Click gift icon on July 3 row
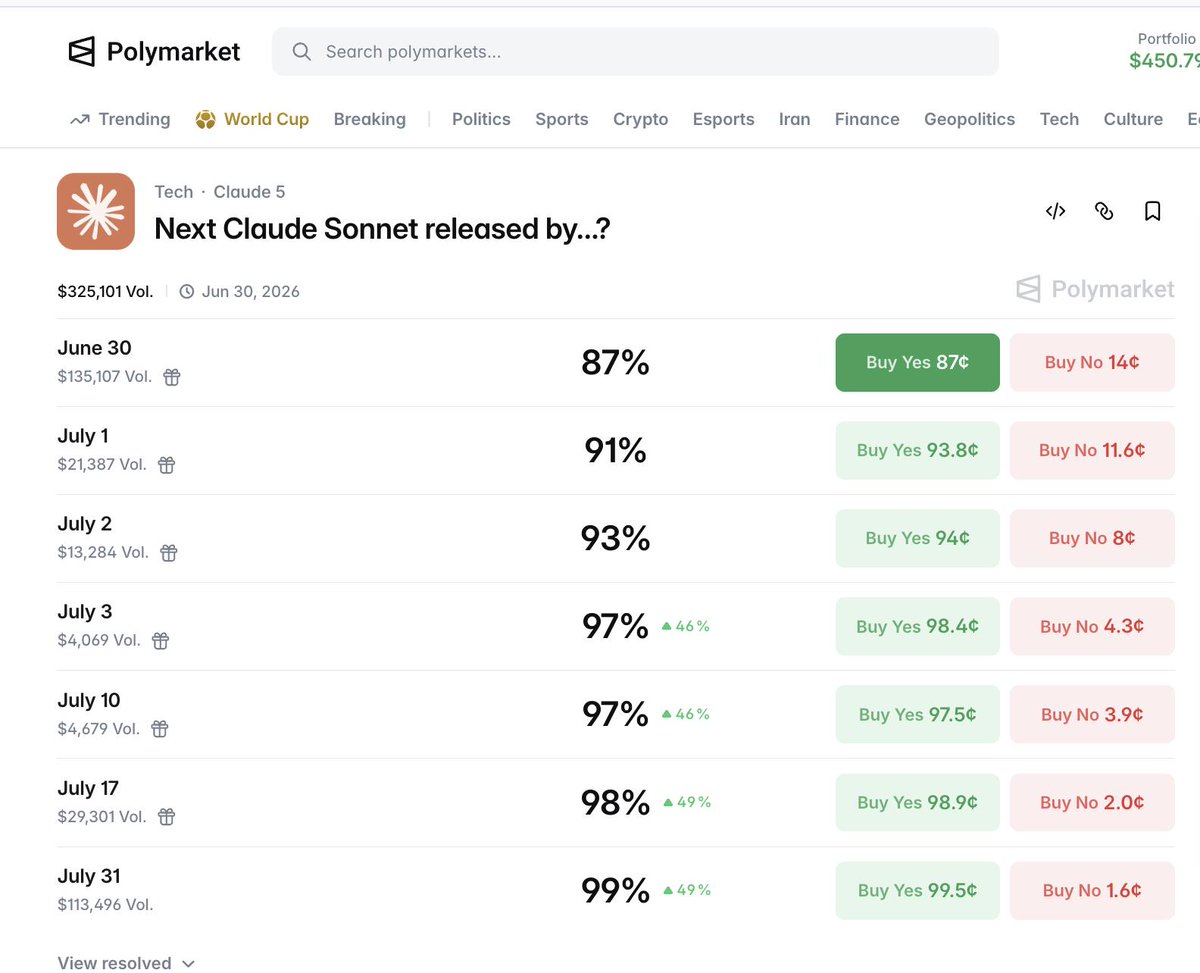The width and height of the screenshot is (1200, 973). point(160,641)
